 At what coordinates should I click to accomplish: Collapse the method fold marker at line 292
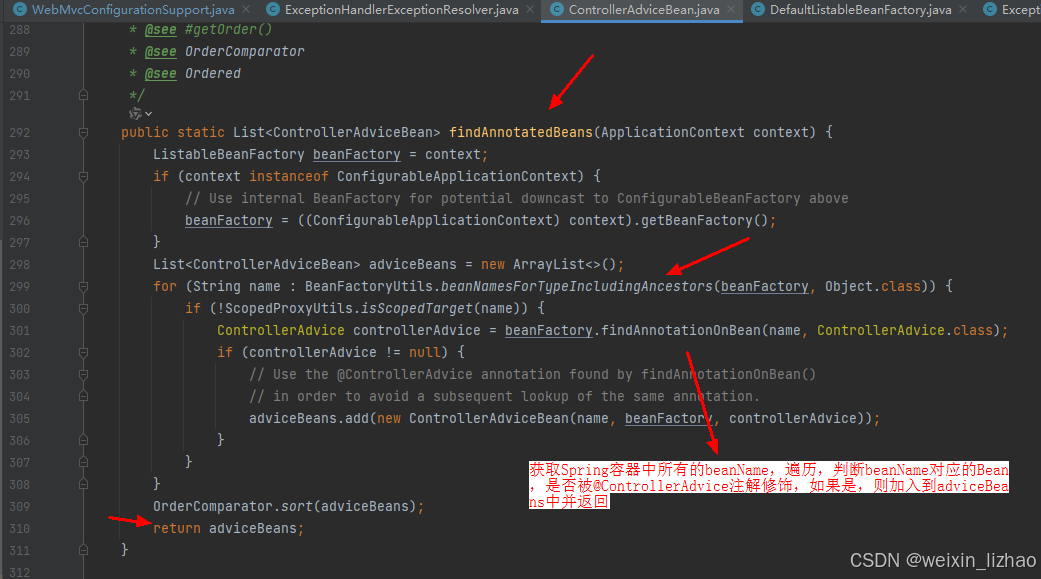click(83, 133)
